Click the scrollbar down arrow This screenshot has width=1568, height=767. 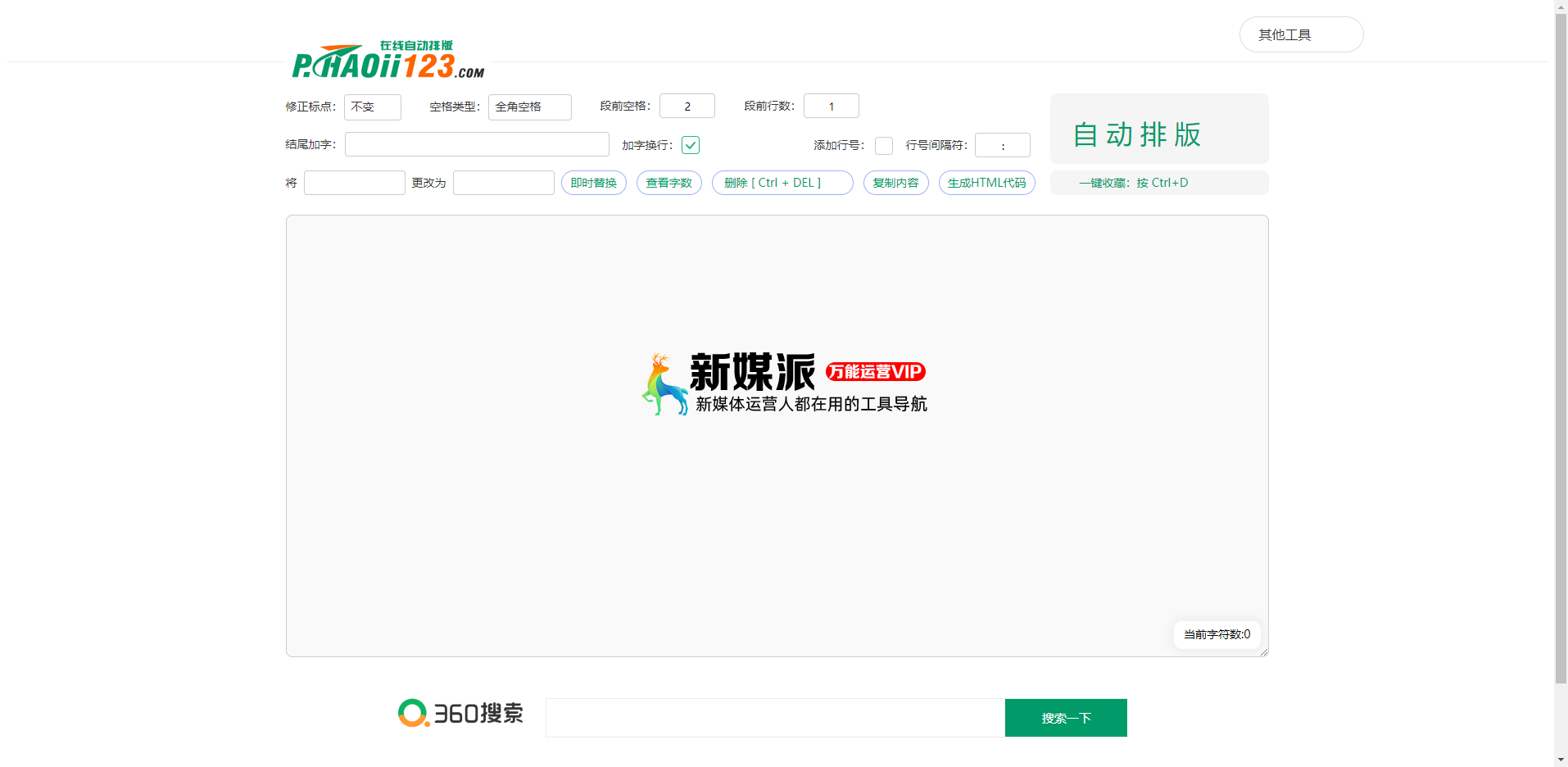[x=1561, y=760]
